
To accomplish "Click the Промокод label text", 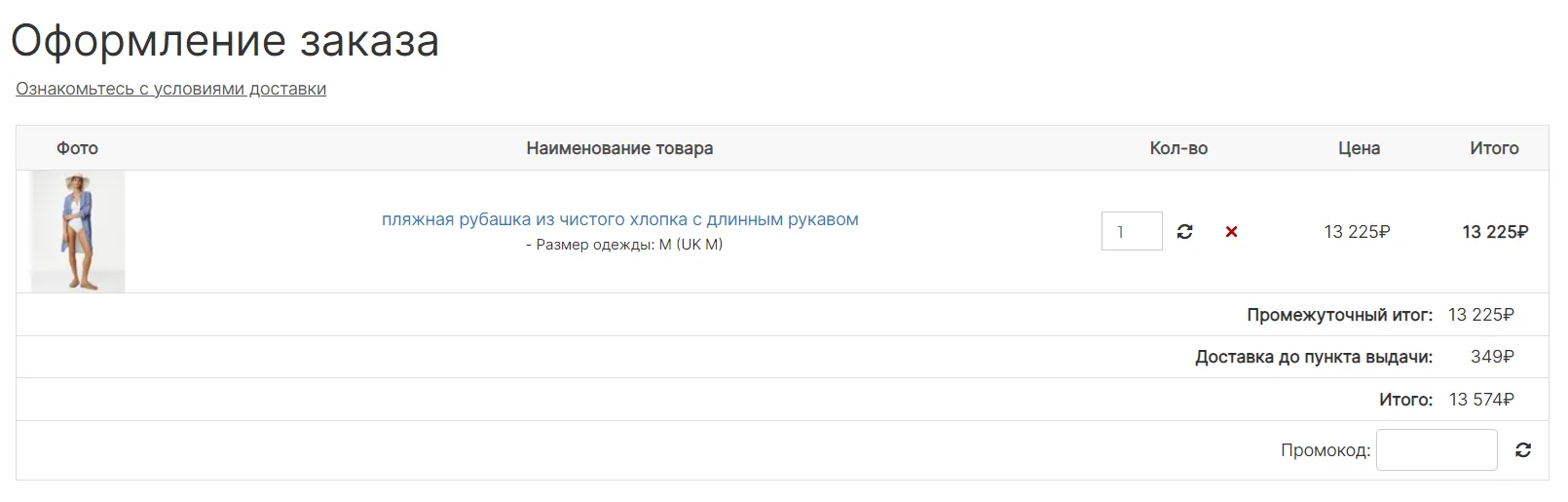I will pos(1325,450).
